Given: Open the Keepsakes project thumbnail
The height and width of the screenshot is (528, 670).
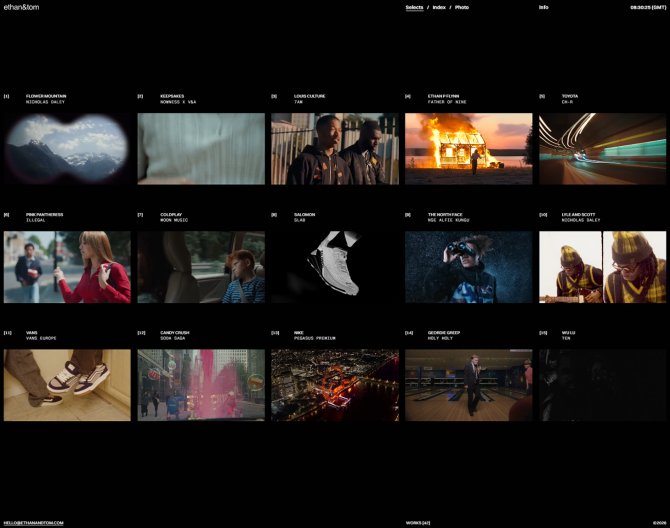Looking at the screenshot, I should (x=201, y=148).
